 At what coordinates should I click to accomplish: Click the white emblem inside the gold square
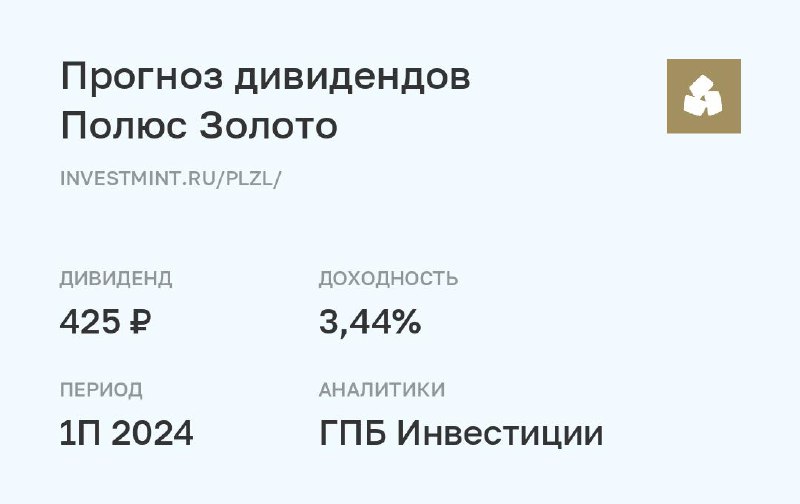coord(704,97)
